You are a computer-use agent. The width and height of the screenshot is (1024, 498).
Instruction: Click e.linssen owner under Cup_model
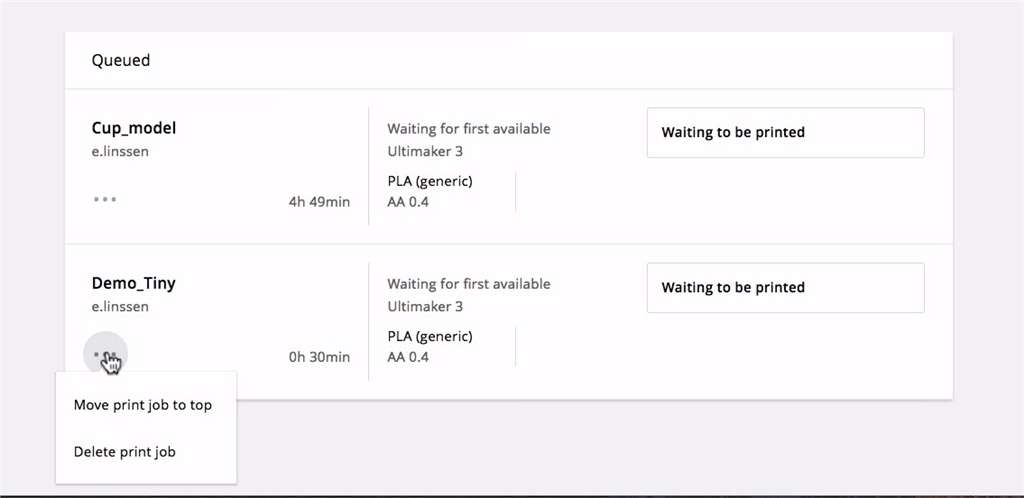(120, 151)
